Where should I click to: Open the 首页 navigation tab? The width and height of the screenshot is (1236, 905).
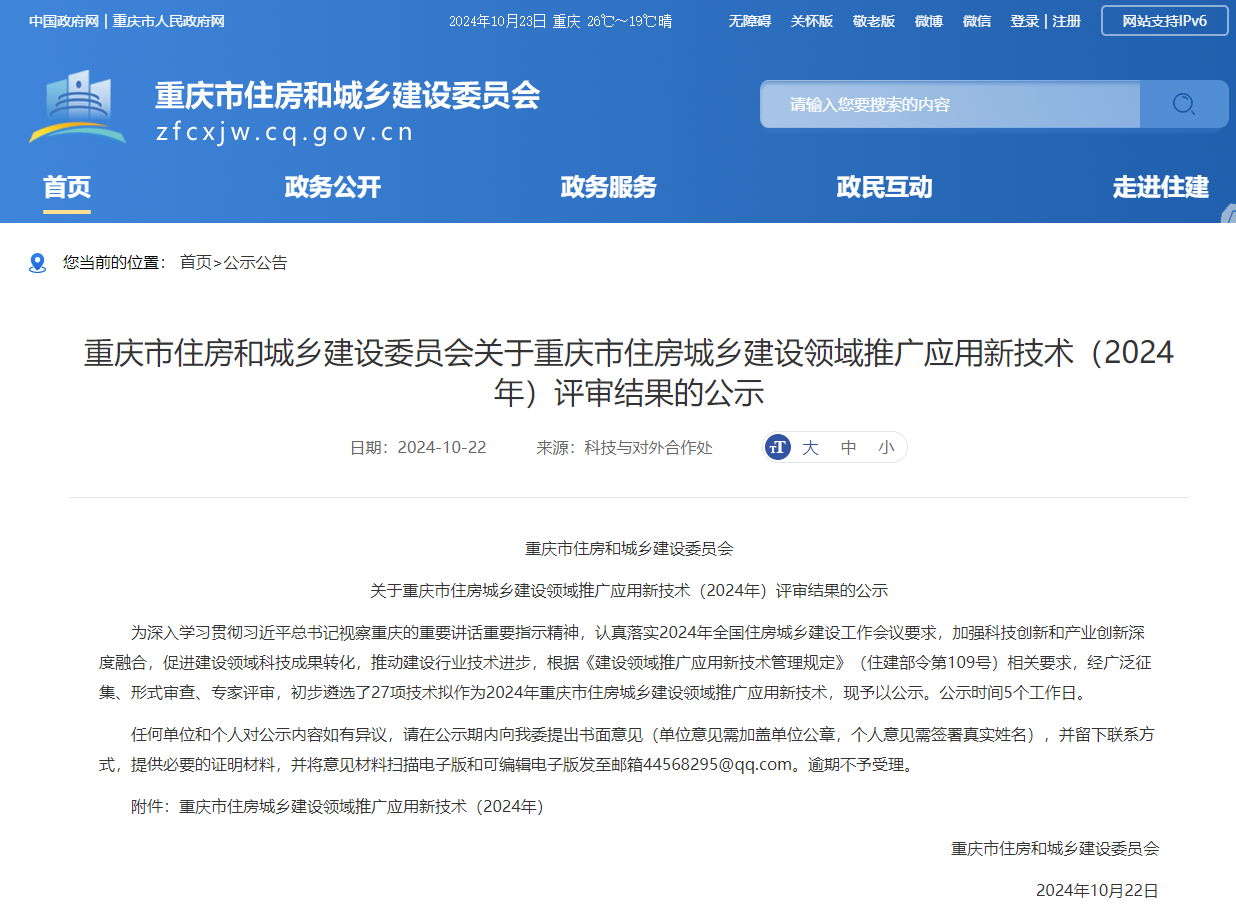[67, 187]
